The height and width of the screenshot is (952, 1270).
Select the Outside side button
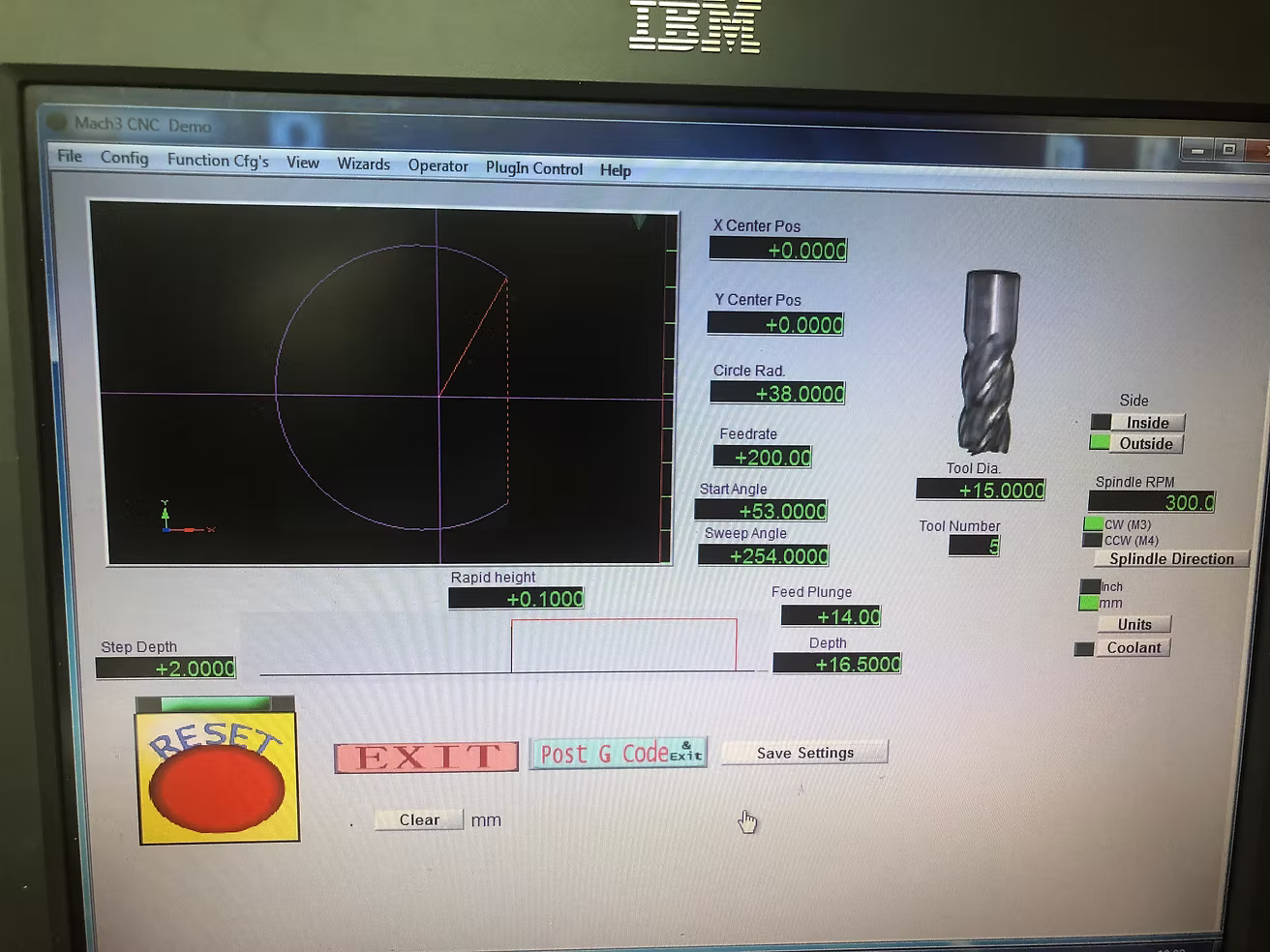(x=1146, y=444)
